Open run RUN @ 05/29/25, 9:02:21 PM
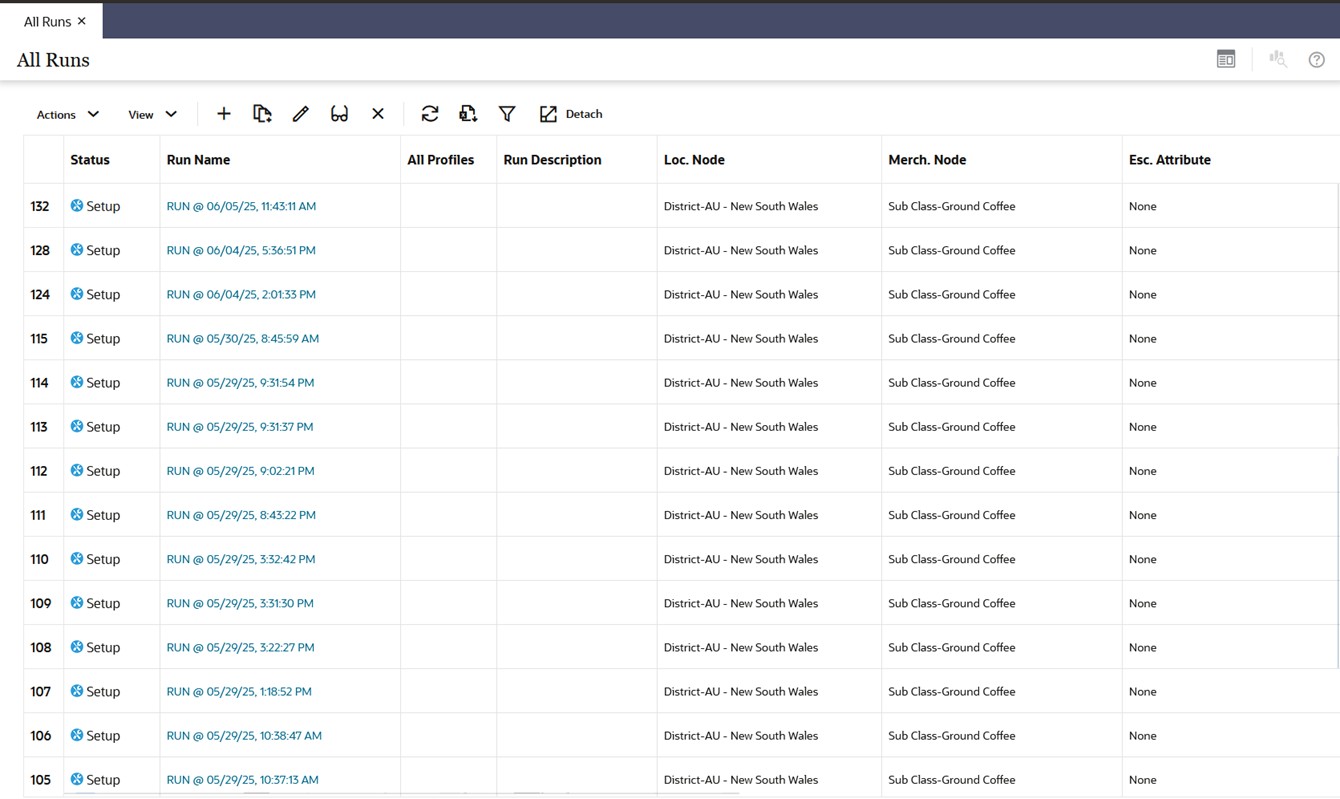This screenshot has width=1340, height=799. pyautogui.click(x=240, y=470)
